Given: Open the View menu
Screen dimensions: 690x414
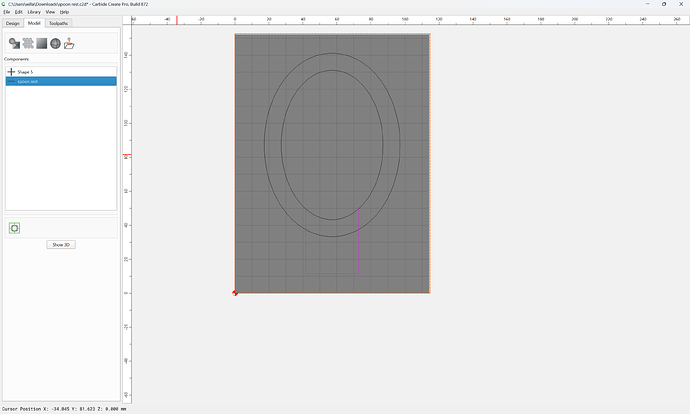Looking at the screenshot, I should (x=50, y=12).
